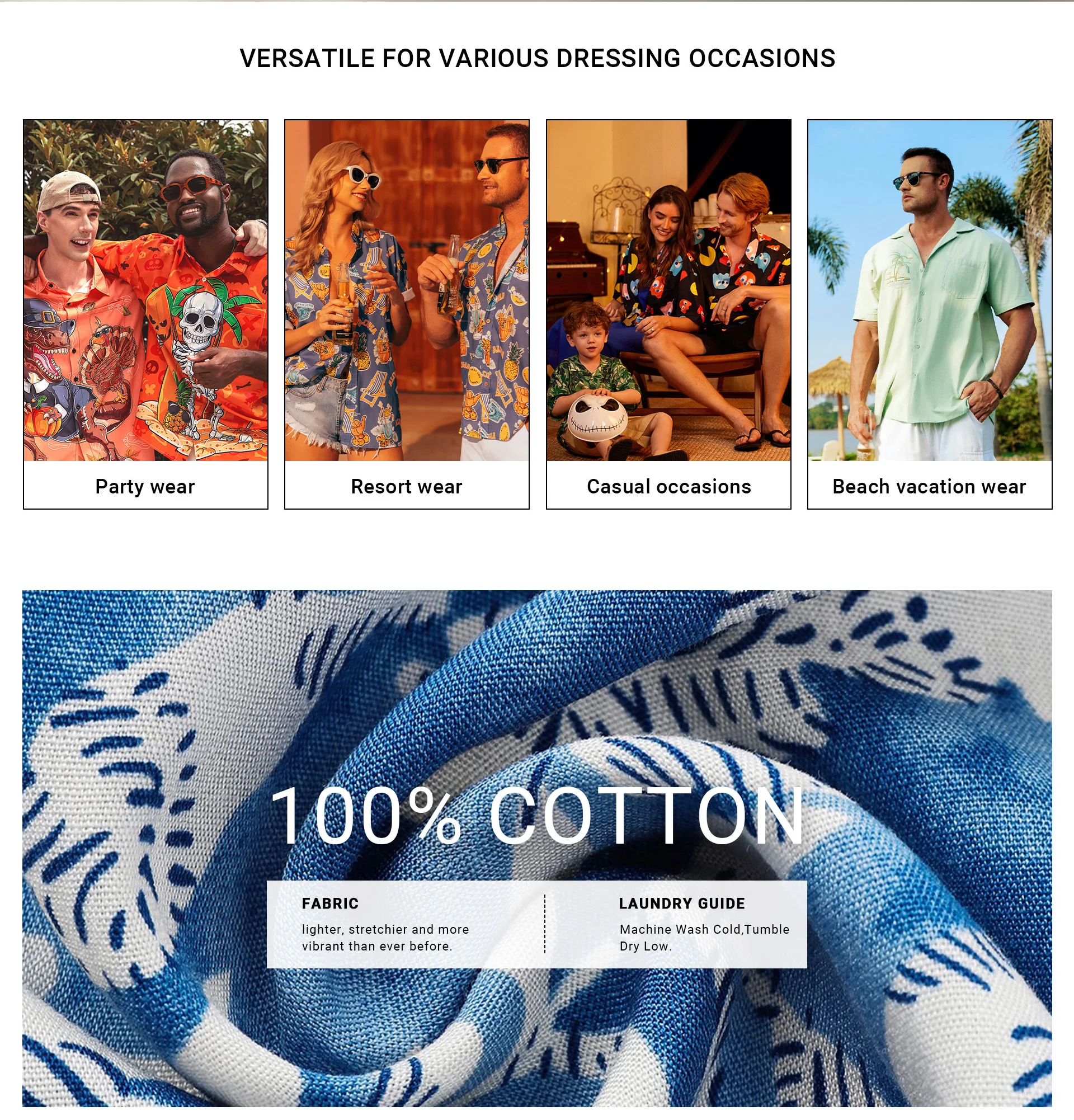The width and height of the screenshot is (1074, 1120).
Task: Click the dashed divider in info box
Action: coord(545,924)
